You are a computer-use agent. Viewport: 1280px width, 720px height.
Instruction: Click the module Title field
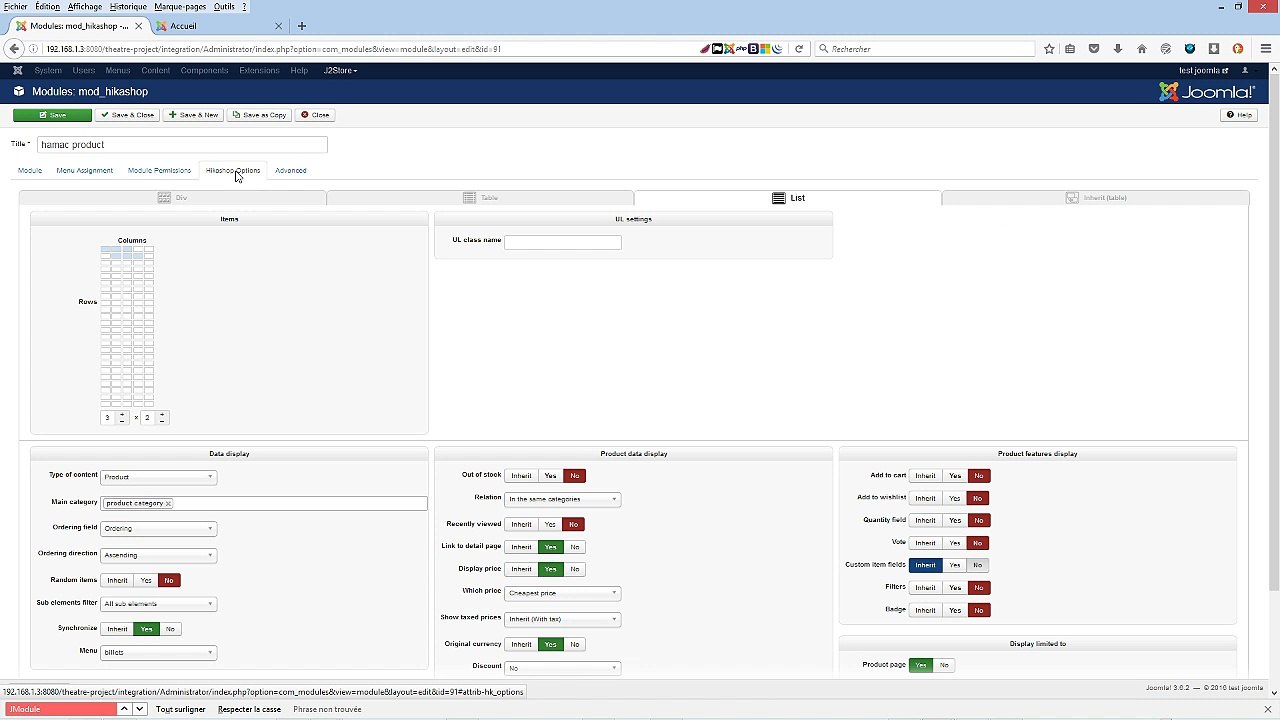click(x=182, y=145)
